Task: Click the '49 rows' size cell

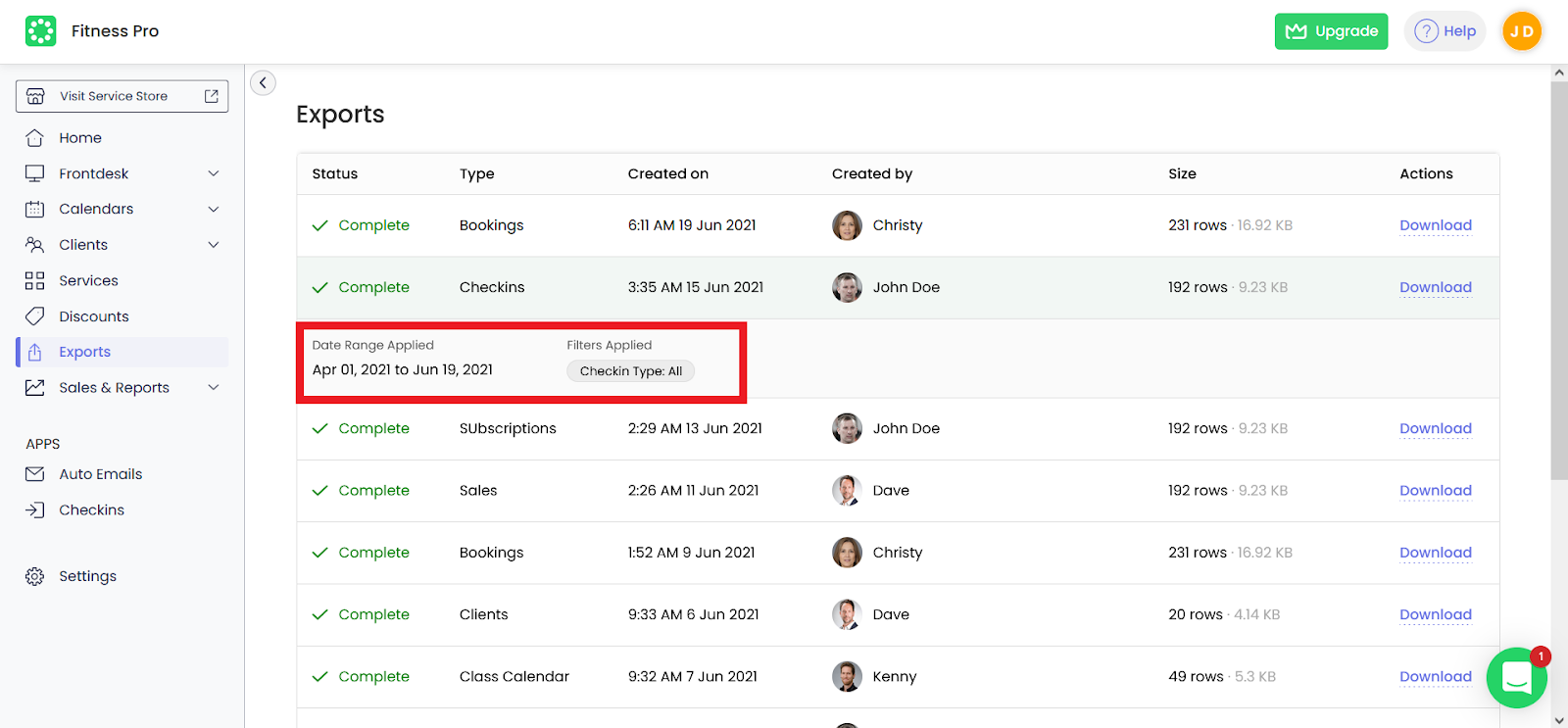Action: click(1196, 676)
